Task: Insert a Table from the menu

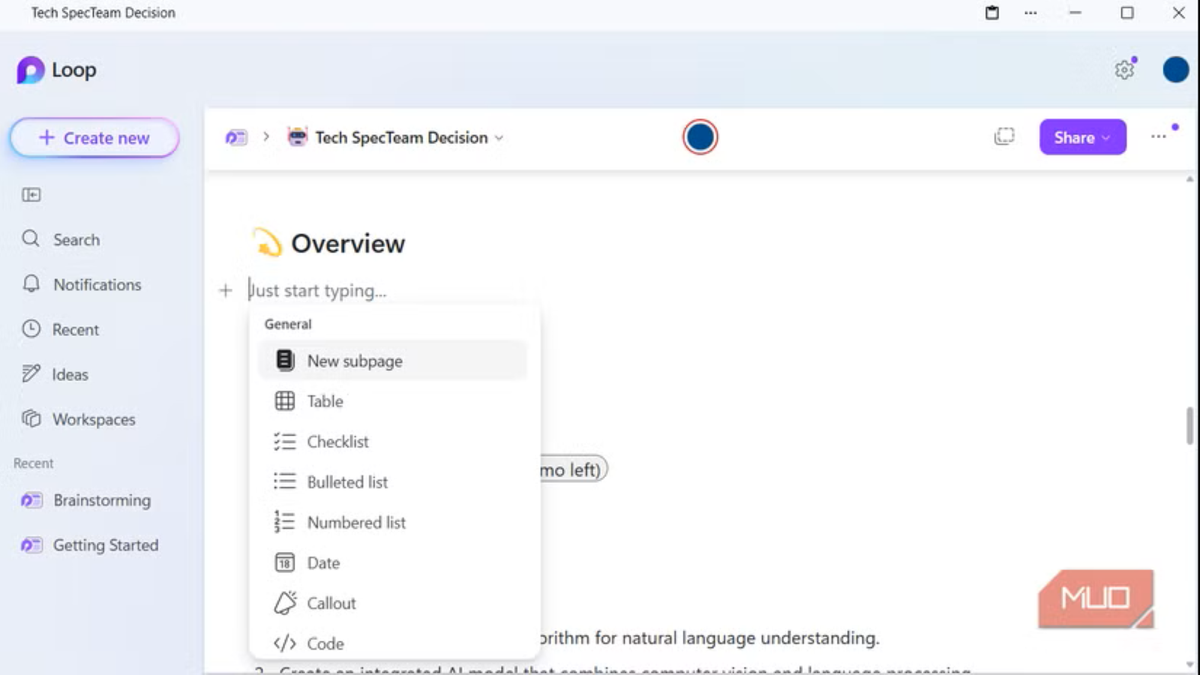Action: 325,401
